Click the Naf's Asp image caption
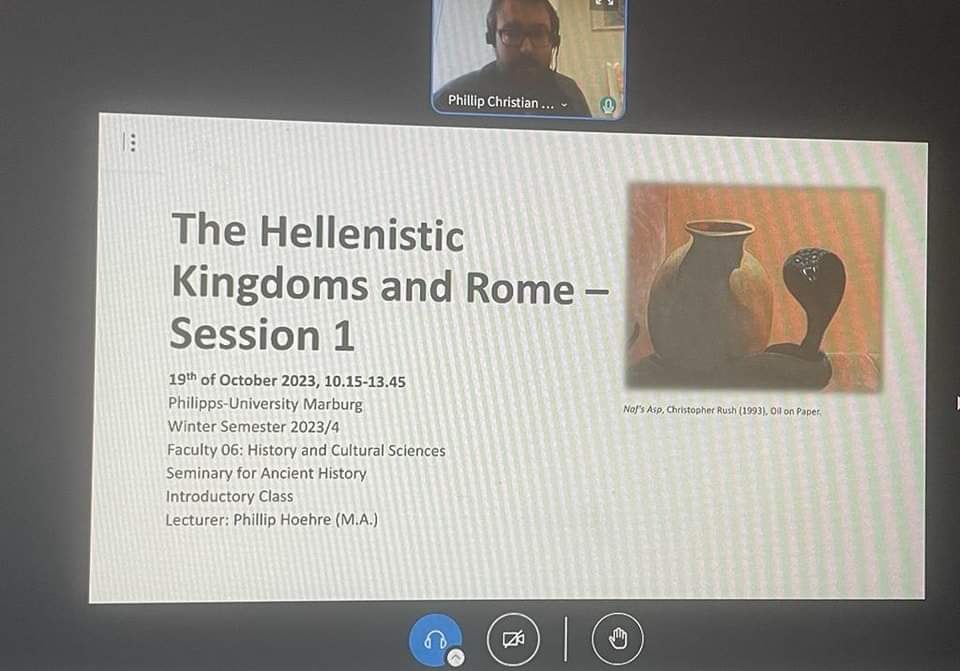This screenshot has height=671, width=960. 720,410
